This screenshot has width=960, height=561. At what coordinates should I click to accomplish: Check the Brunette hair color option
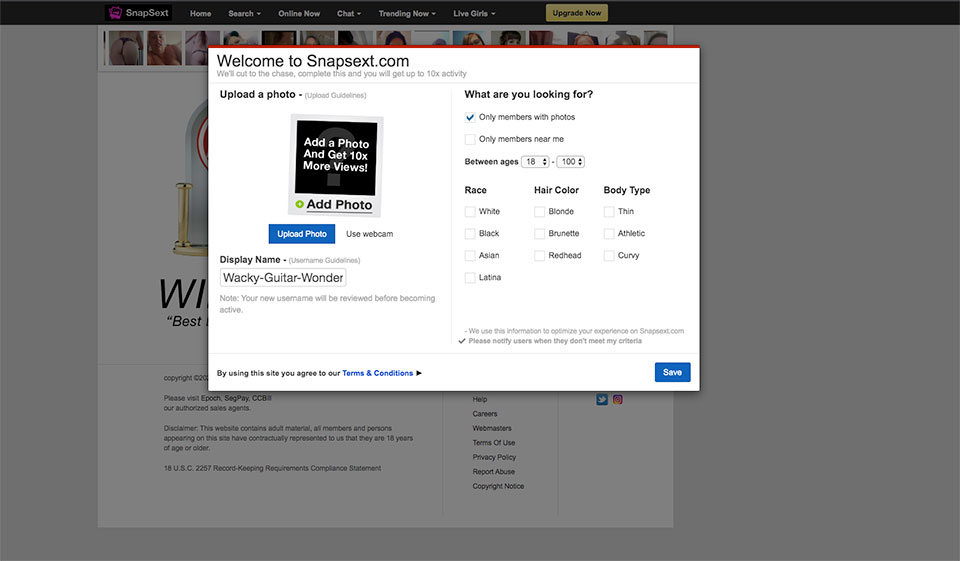click(540, 234)
